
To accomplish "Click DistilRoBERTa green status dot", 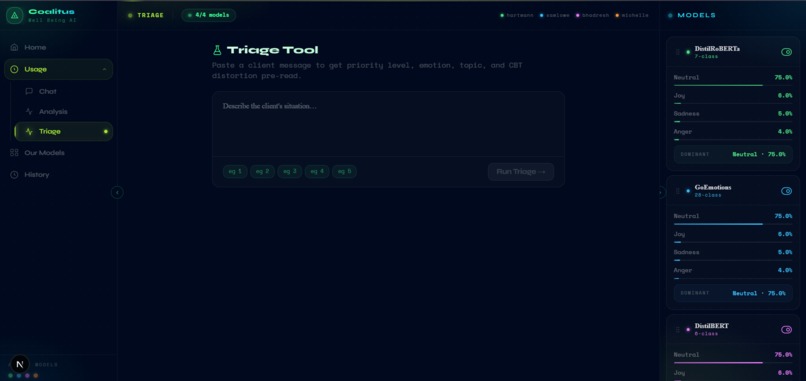I will pos(688,52).
